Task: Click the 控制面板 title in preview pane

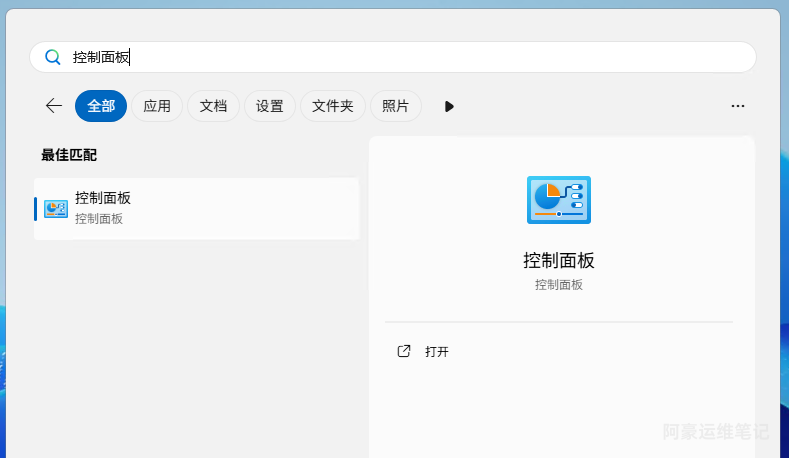Action: (x=559, y=260)
